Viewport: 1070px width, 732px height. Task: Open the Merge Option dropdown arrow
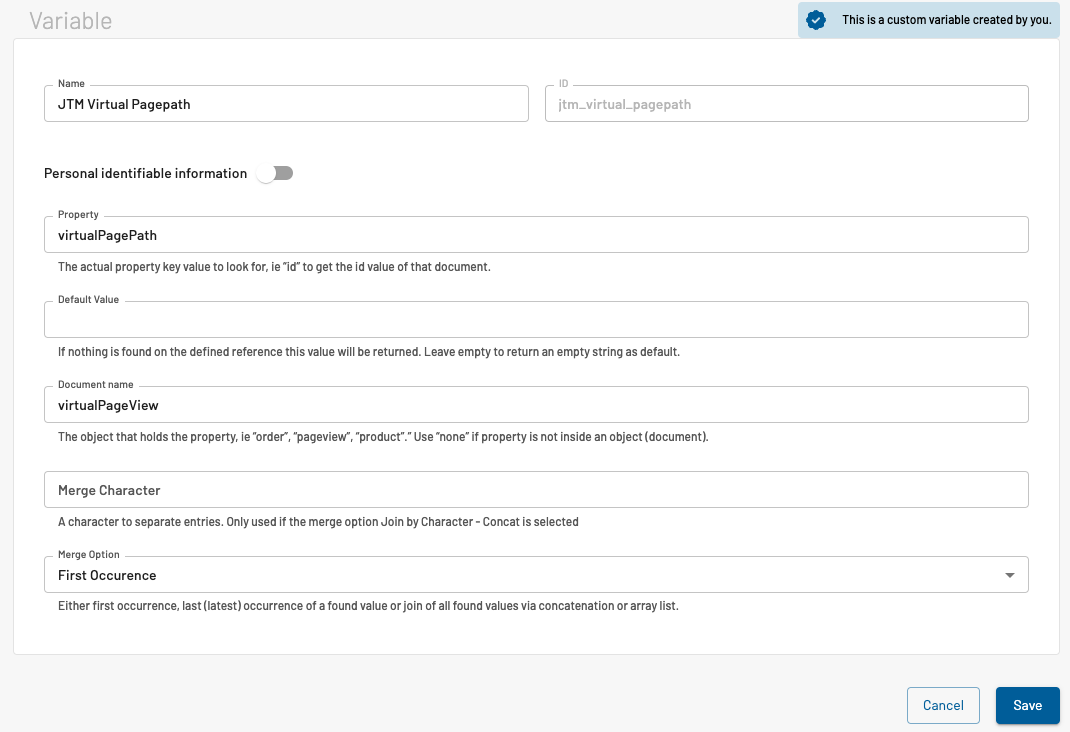(1009, 575)
